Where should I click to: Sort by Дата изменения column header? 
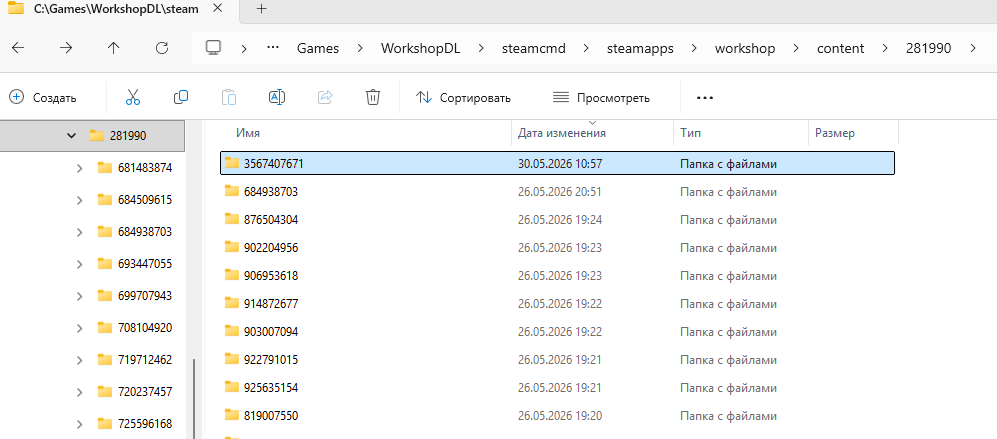click(561, 133)
